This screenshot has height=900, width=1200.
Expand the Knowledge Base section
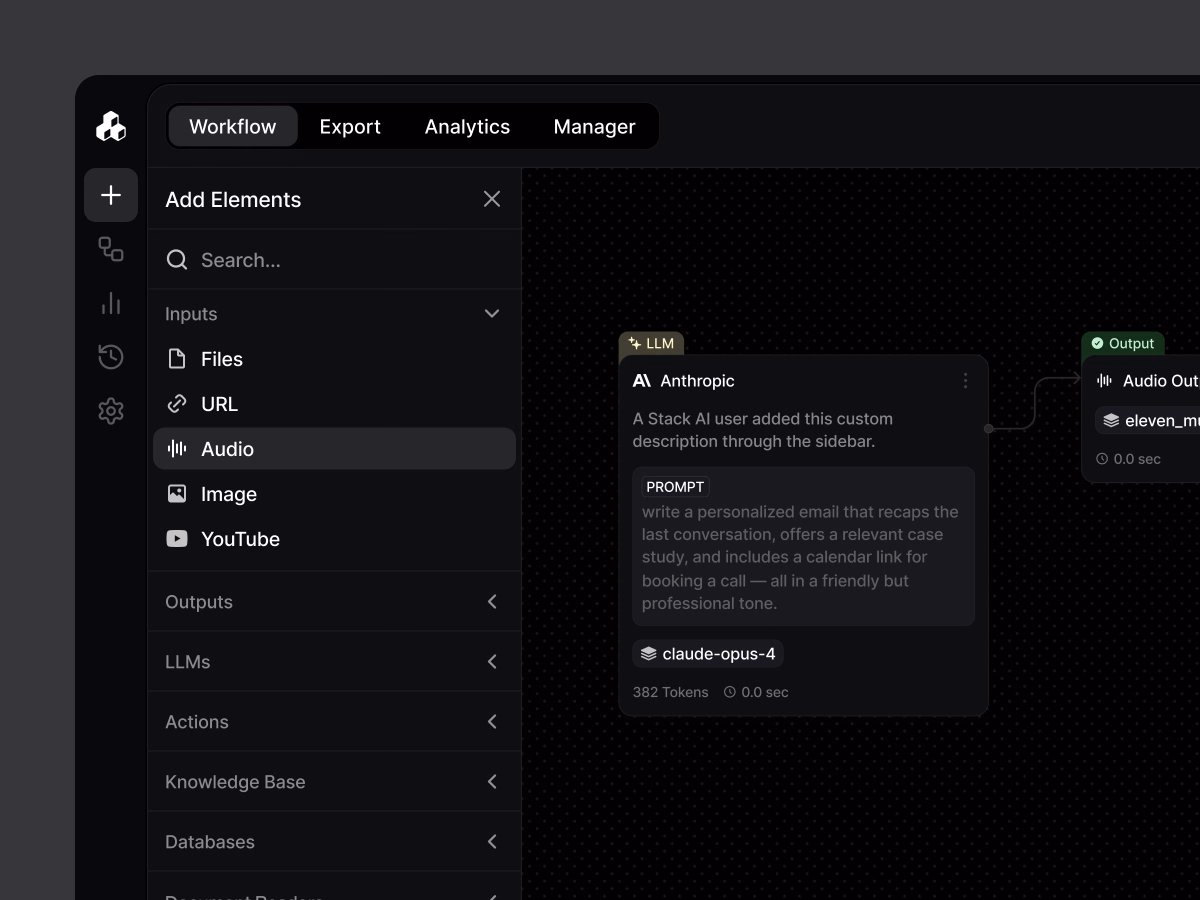click(335, 782)
